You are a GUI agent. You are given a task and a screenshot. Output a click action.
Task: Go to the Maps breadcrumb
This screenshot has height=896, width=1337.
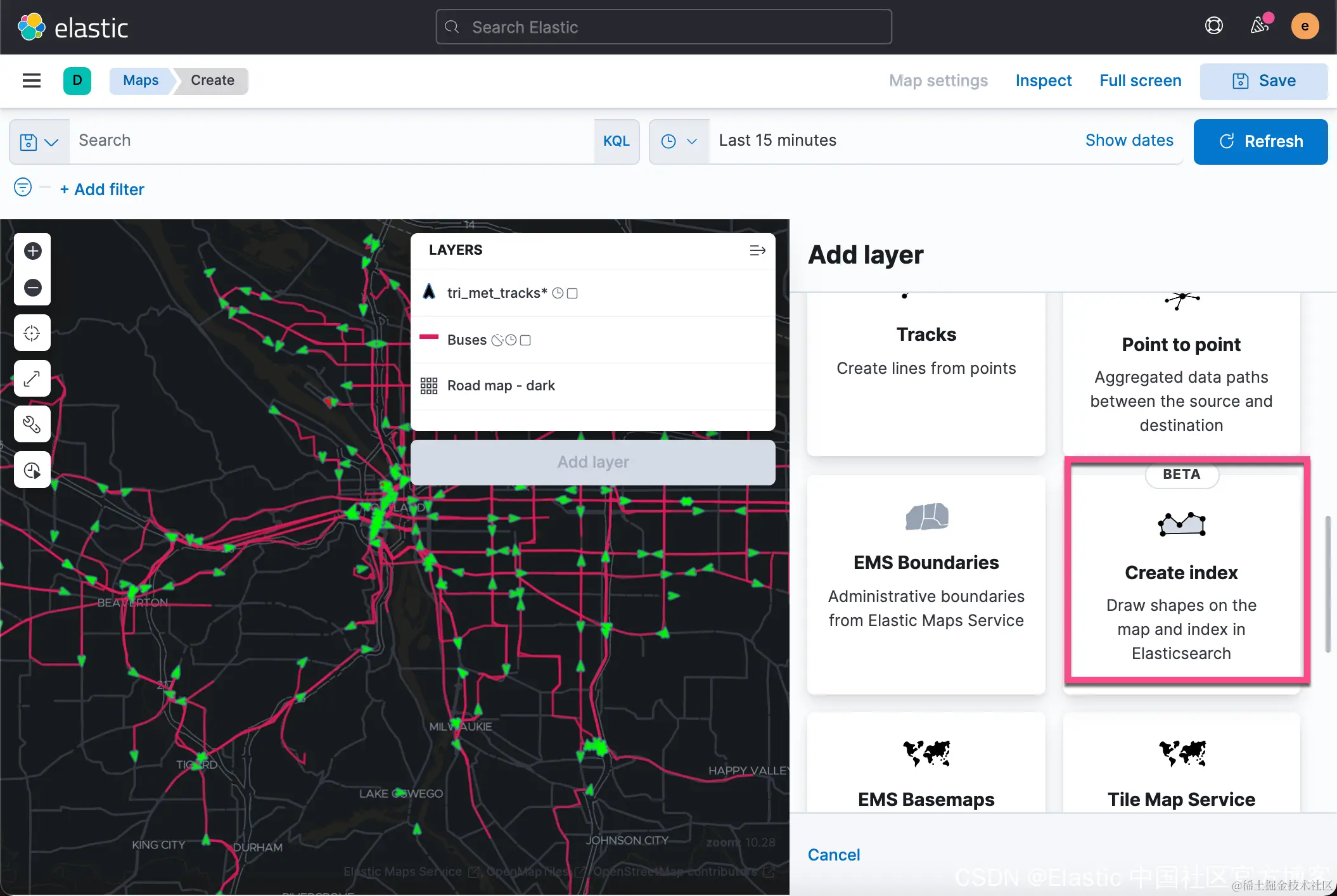pyautogui.click(x=141, y=80)
